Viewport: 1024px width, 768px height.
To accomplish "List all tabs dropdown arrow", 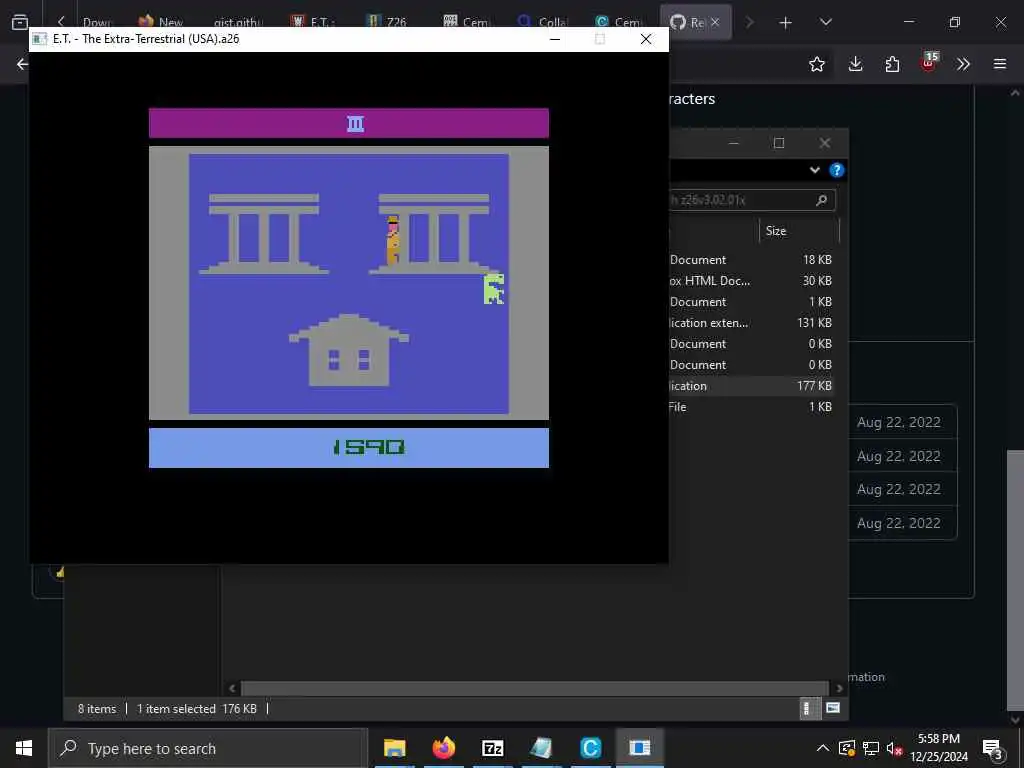I will 825,22.
